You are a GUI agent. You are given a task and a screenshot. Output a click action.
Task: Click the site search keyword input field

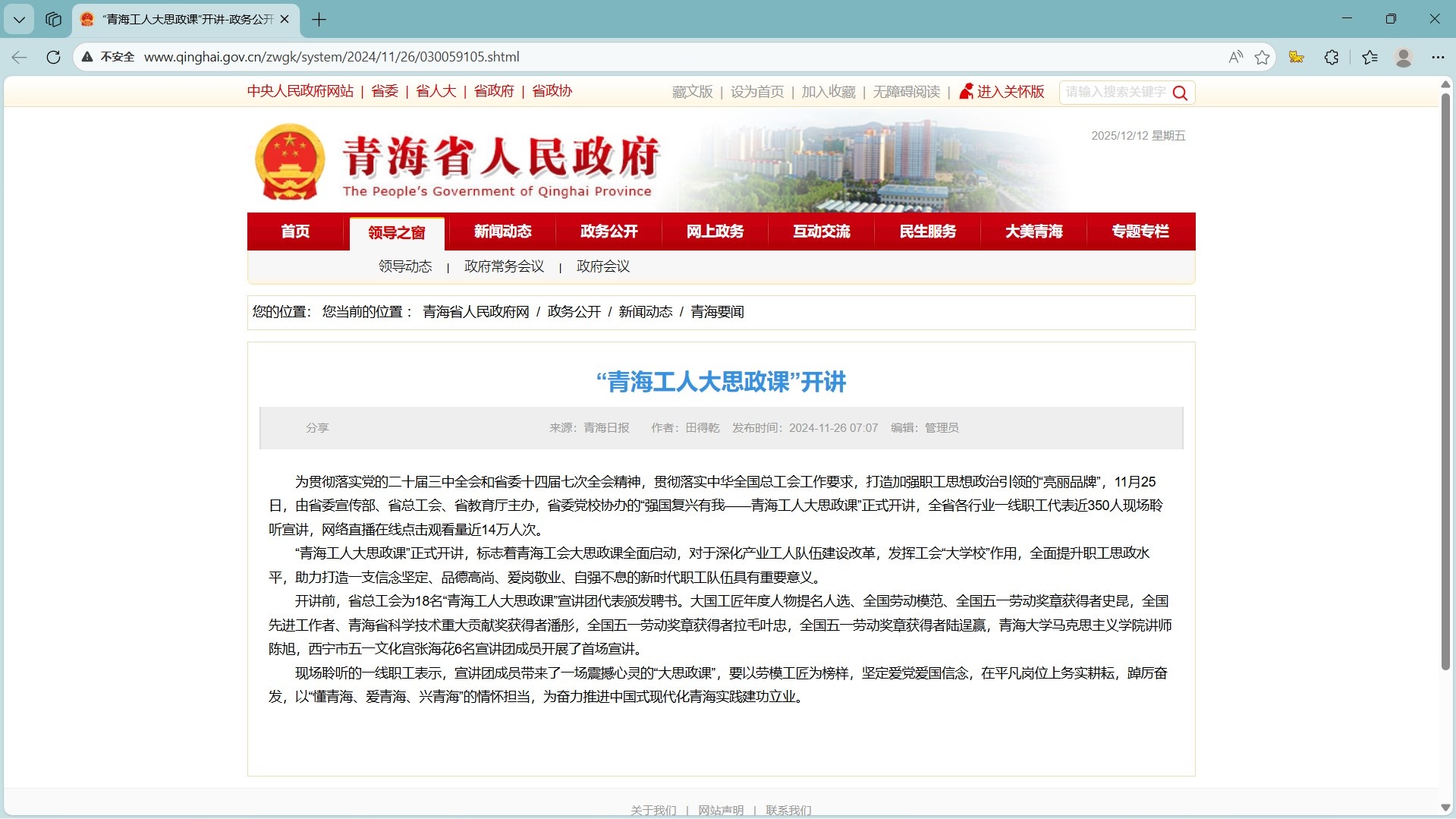(x=1115, y=92)
